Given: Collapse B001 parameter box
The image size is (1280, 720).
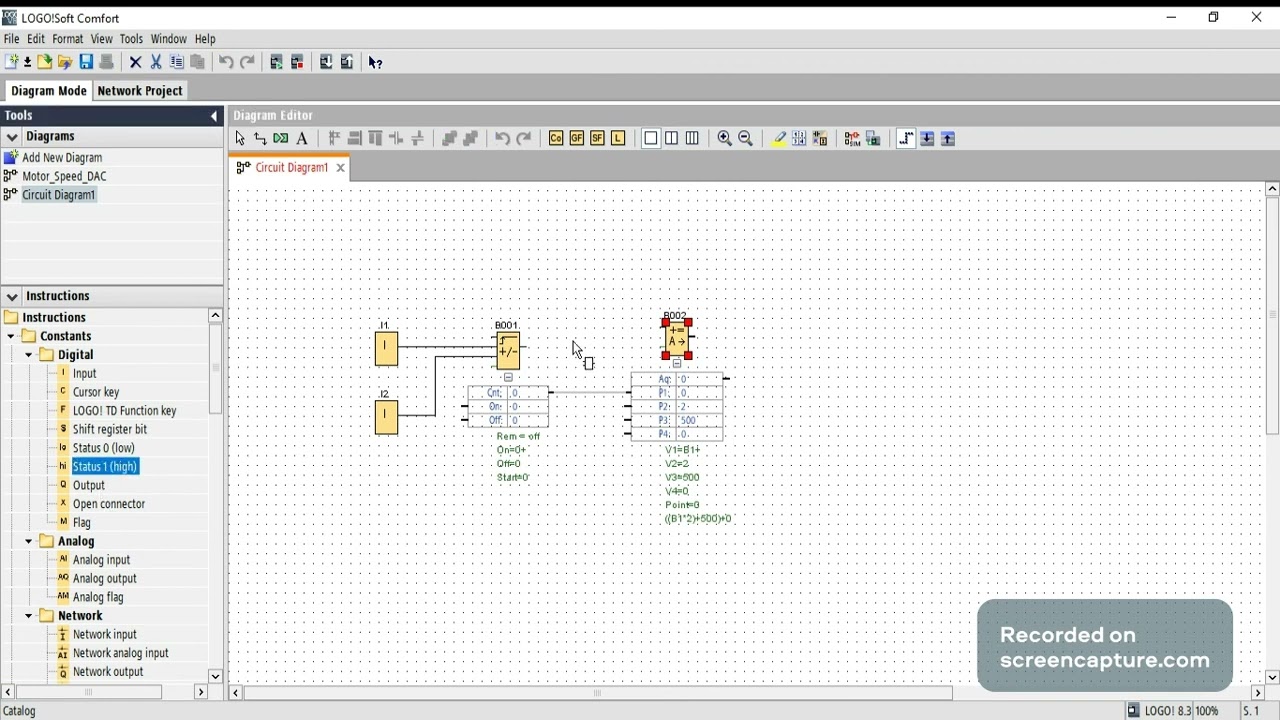Looking at the screenshot, I should coord(508,378).
